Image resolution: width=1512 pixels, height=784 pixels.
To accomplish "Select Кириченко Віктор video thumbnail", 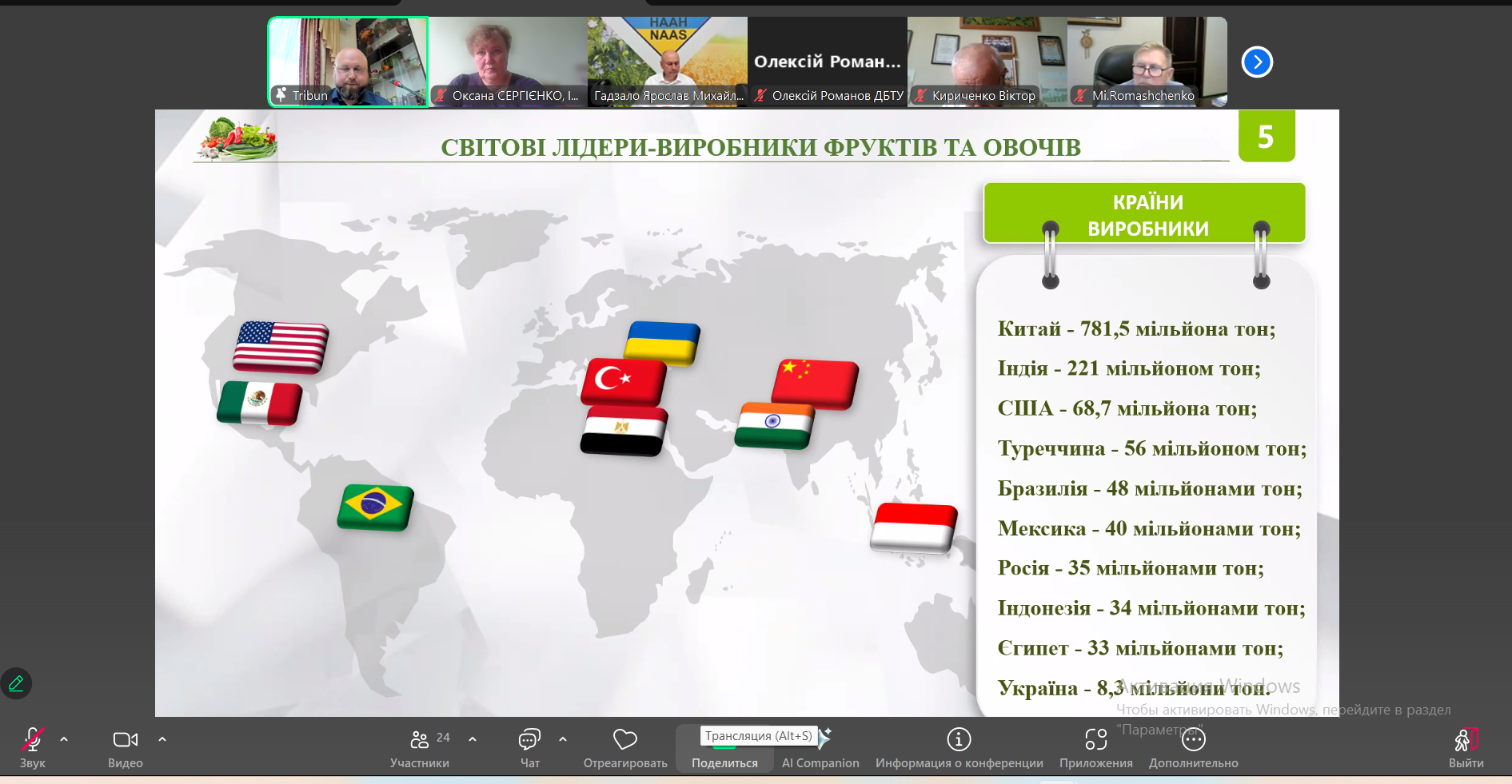I will point(987,62).
